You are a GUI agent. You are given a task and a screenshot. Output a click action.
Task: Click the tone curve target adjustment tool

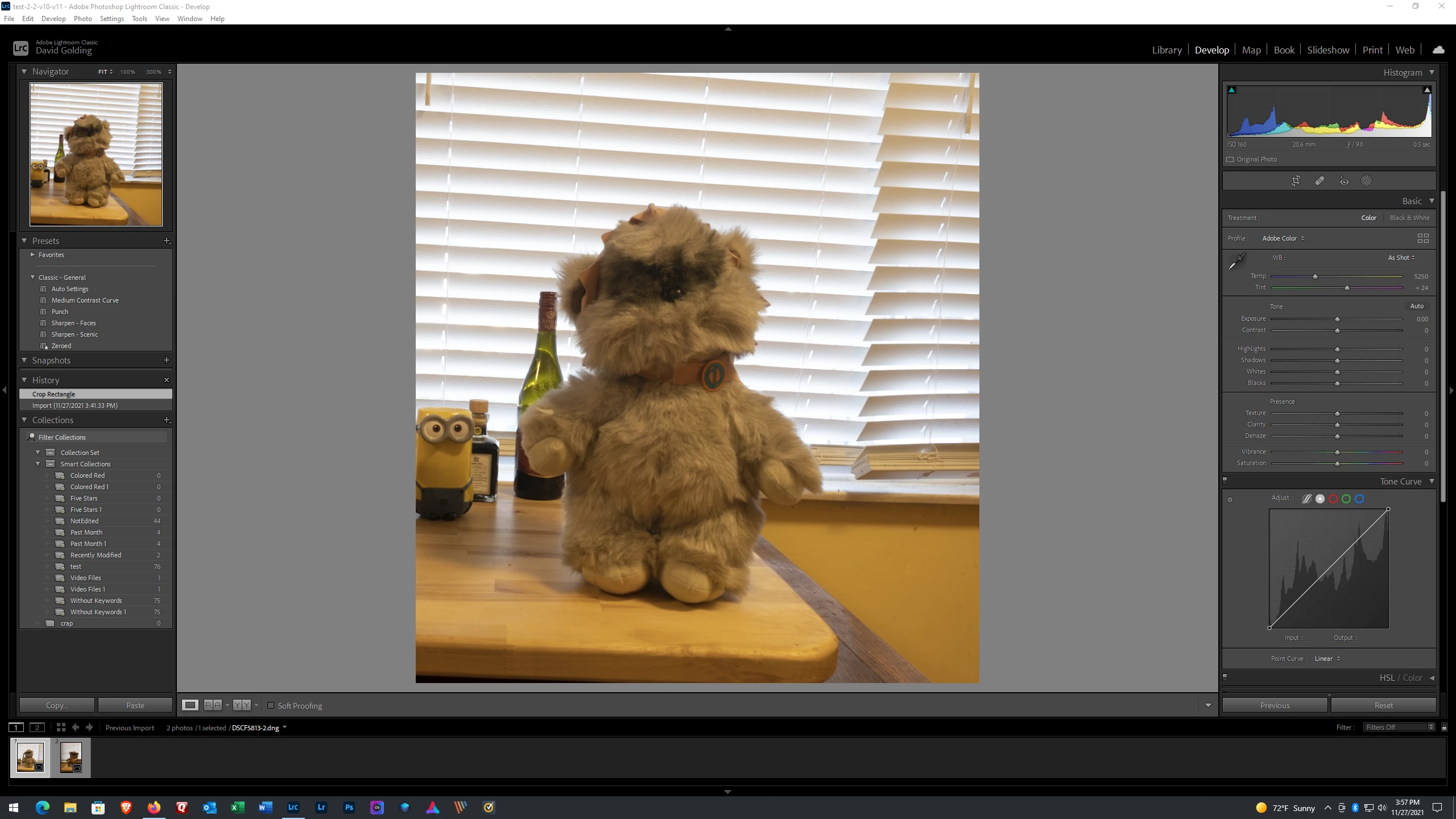click(1230, 499)
